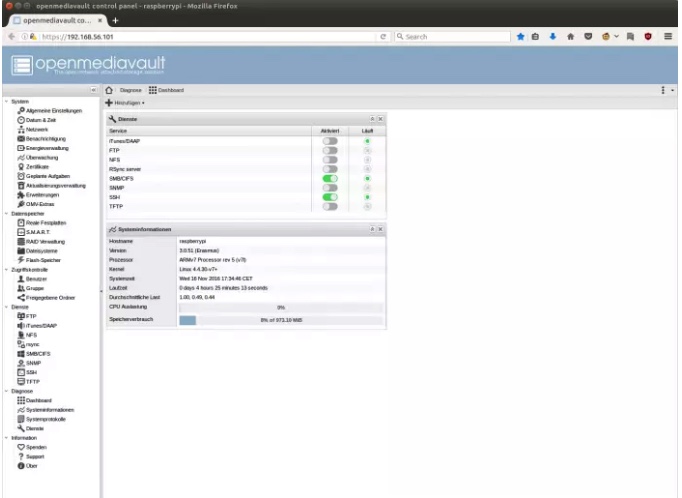Click the CPU Auslastung progress bar
This screenshot has height=498, width=682.
(x=281, y=307)
